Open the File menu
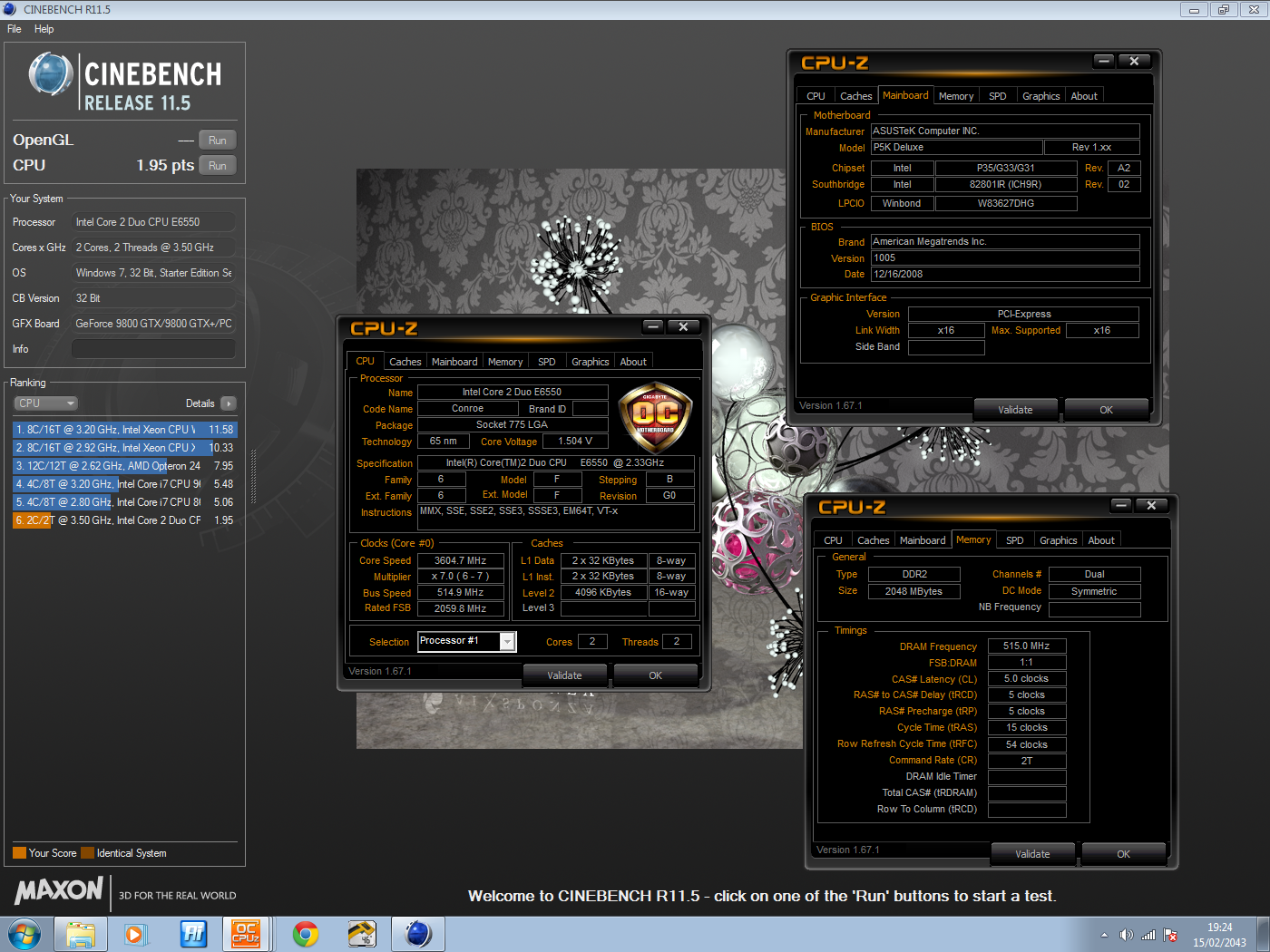1270x952 pixels. click(15, 29)
